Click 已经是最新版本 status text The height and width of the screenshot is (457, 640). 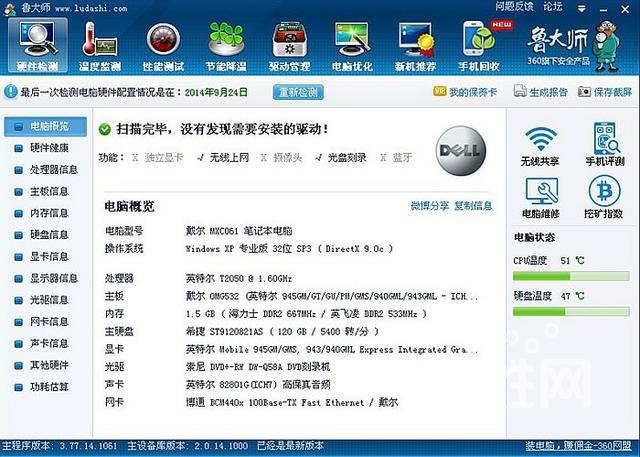(x=290, y=446)
